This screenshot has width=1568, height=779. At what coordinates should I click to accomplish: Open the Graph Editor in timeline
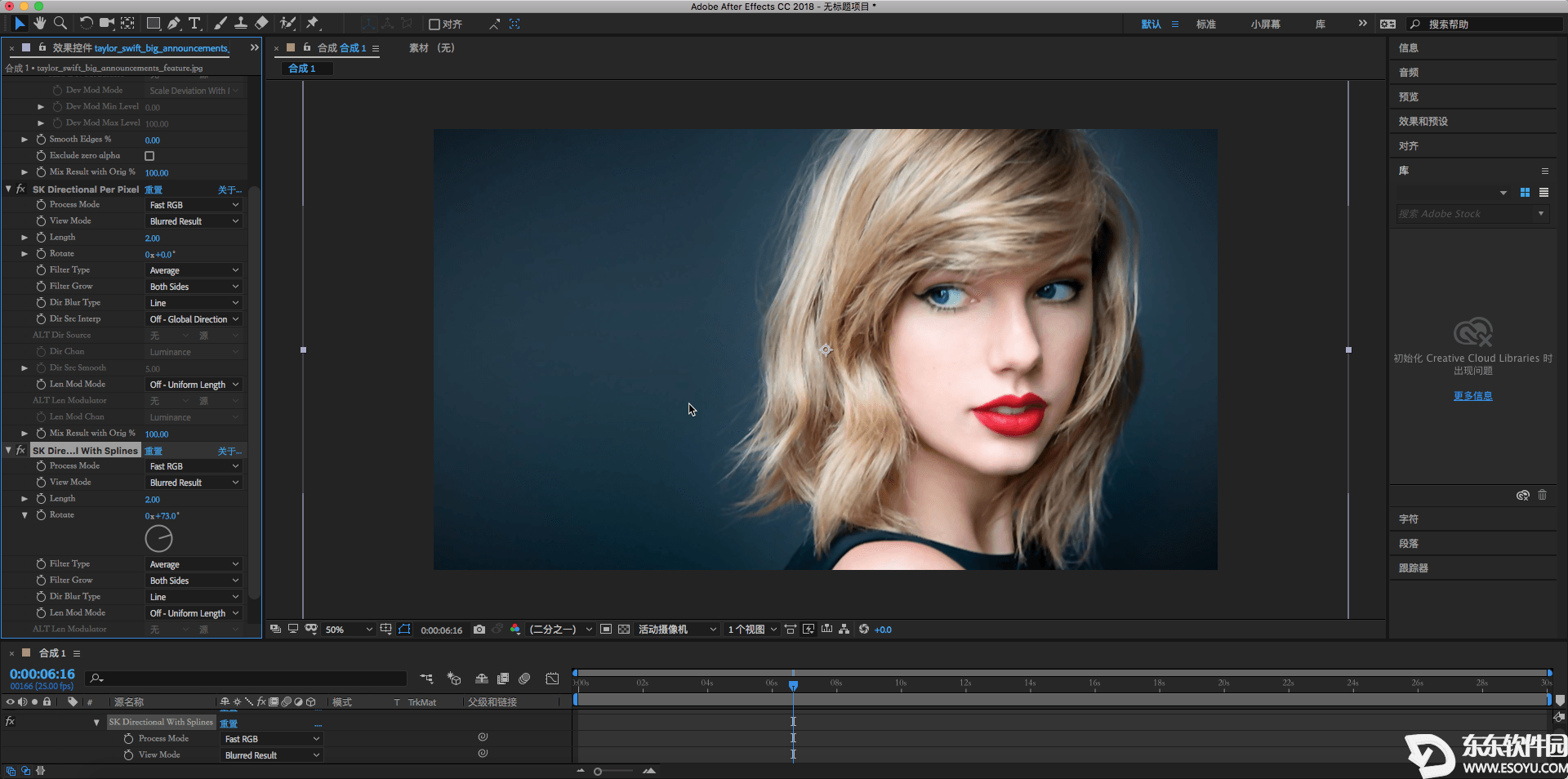pyautogui.click(x=553, y=679)
